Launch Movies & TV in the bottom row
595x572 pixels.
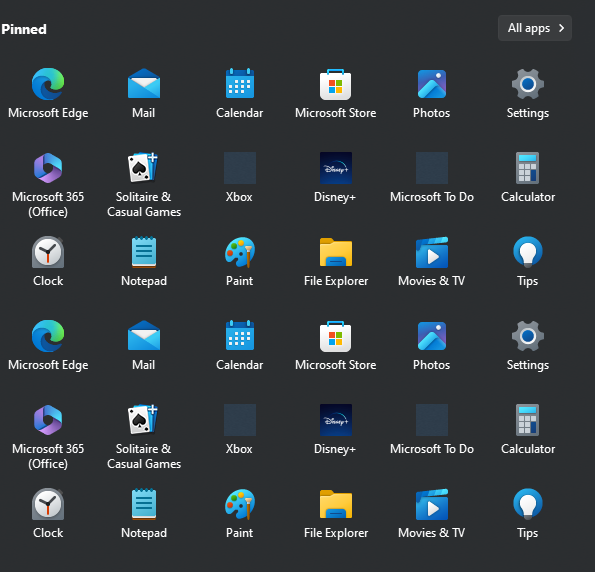(432, 504)
